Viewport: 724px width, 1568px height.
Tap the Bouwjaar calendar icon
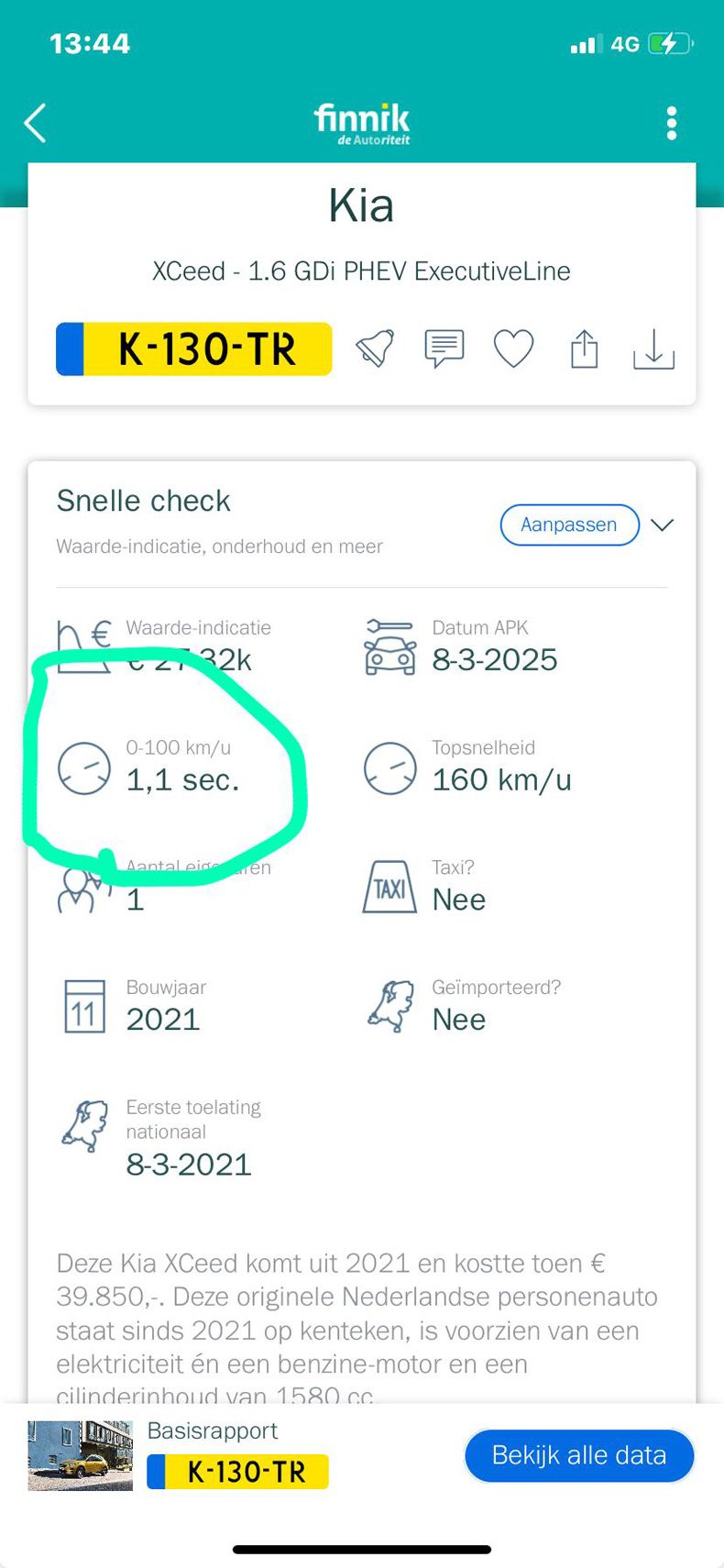(84, 1007)
